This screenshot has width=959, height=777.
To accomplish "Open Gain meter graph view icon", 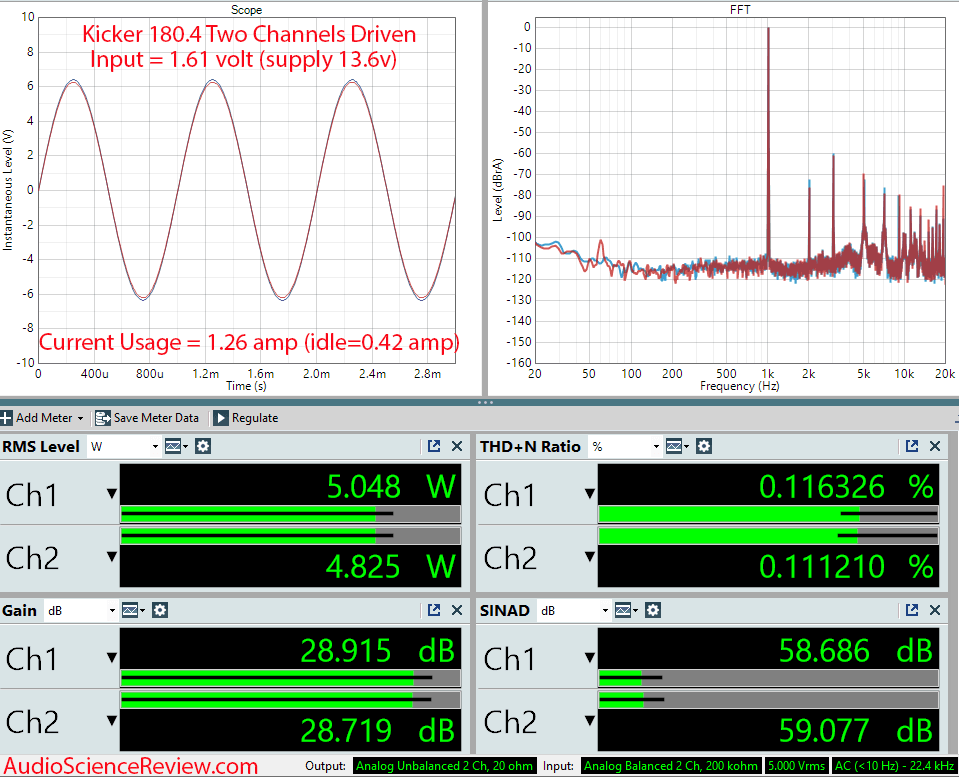I will (x=132, y=610).
